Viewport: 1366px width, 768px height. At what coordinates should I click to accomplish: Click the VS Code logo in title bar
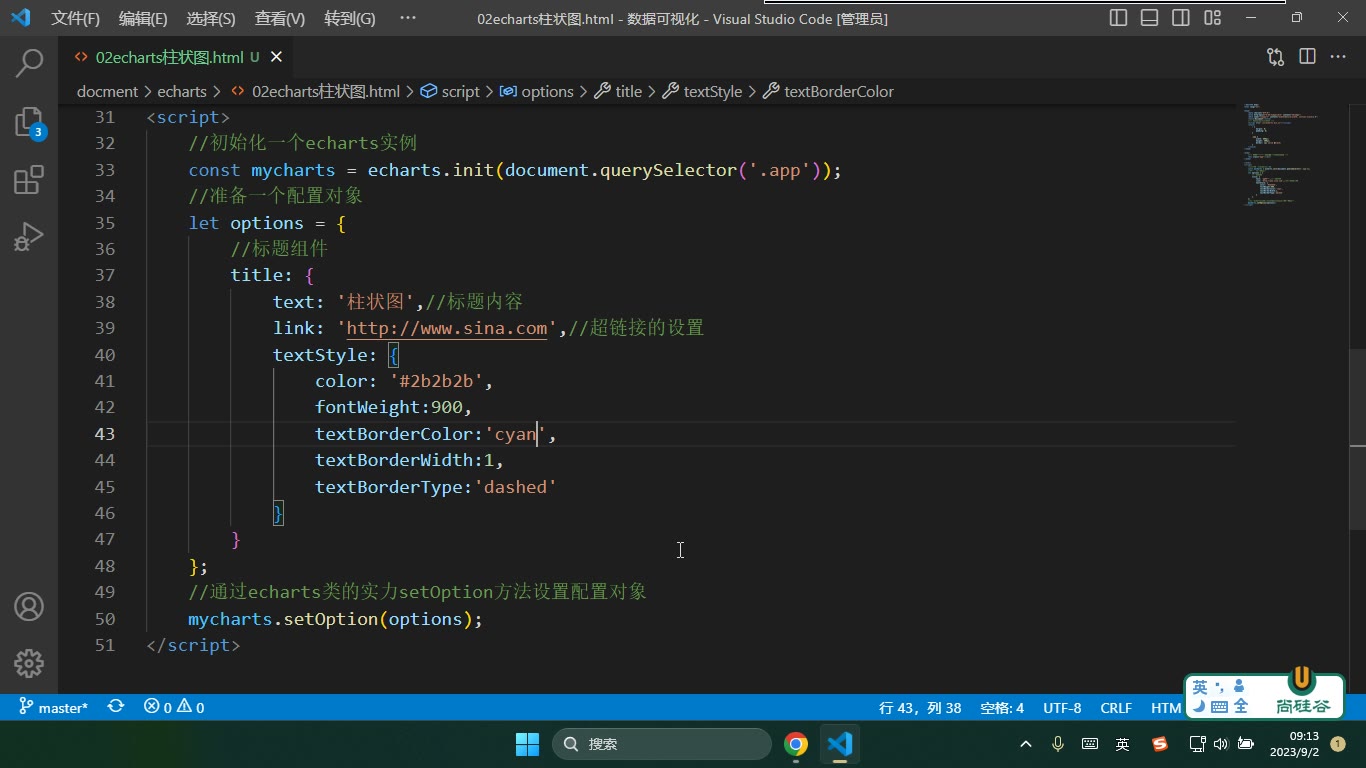click(x=20, y=18)
